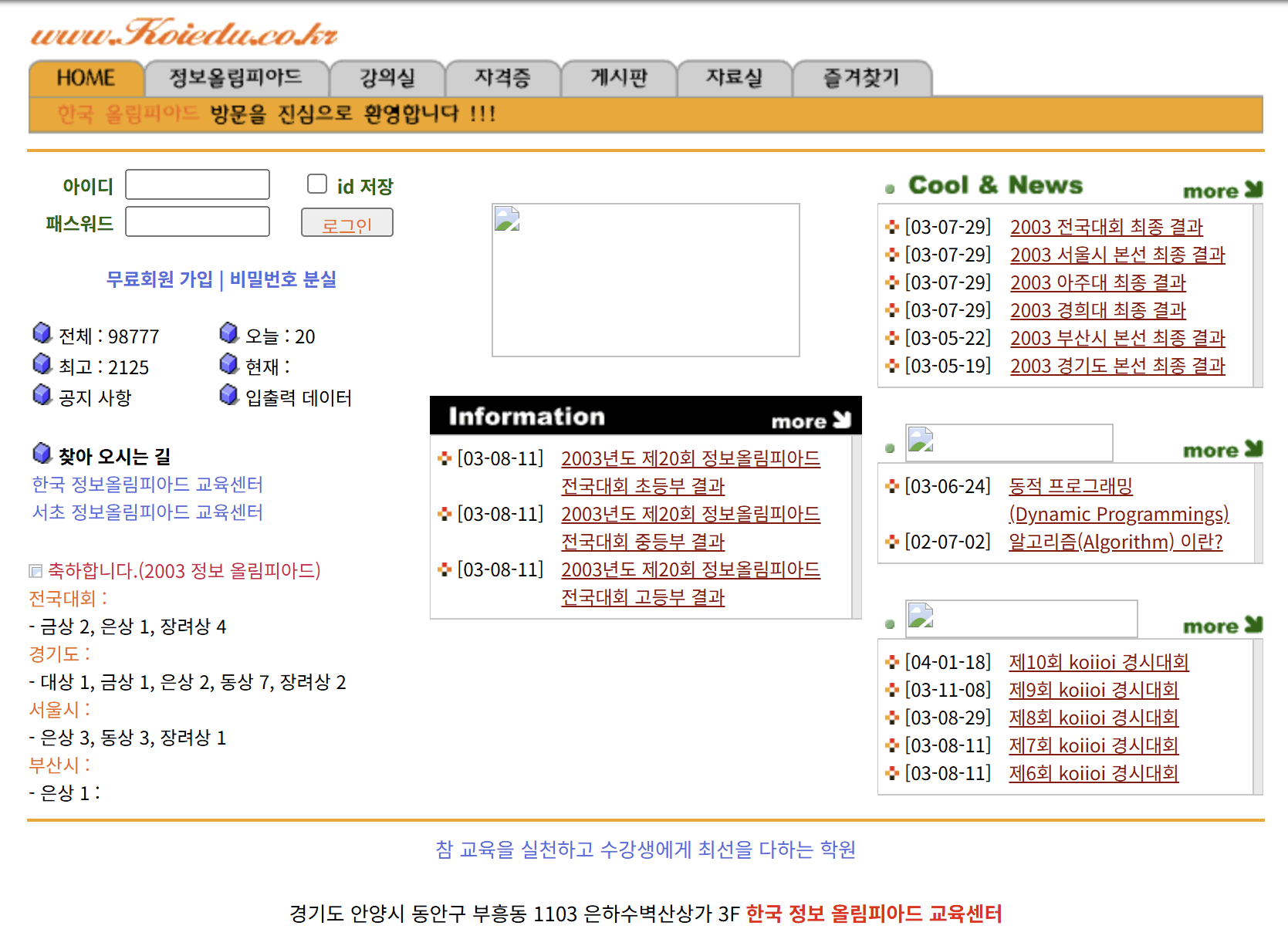Click the bullet icon beside 제10회 koiioi 경시대회

[892, 662]
